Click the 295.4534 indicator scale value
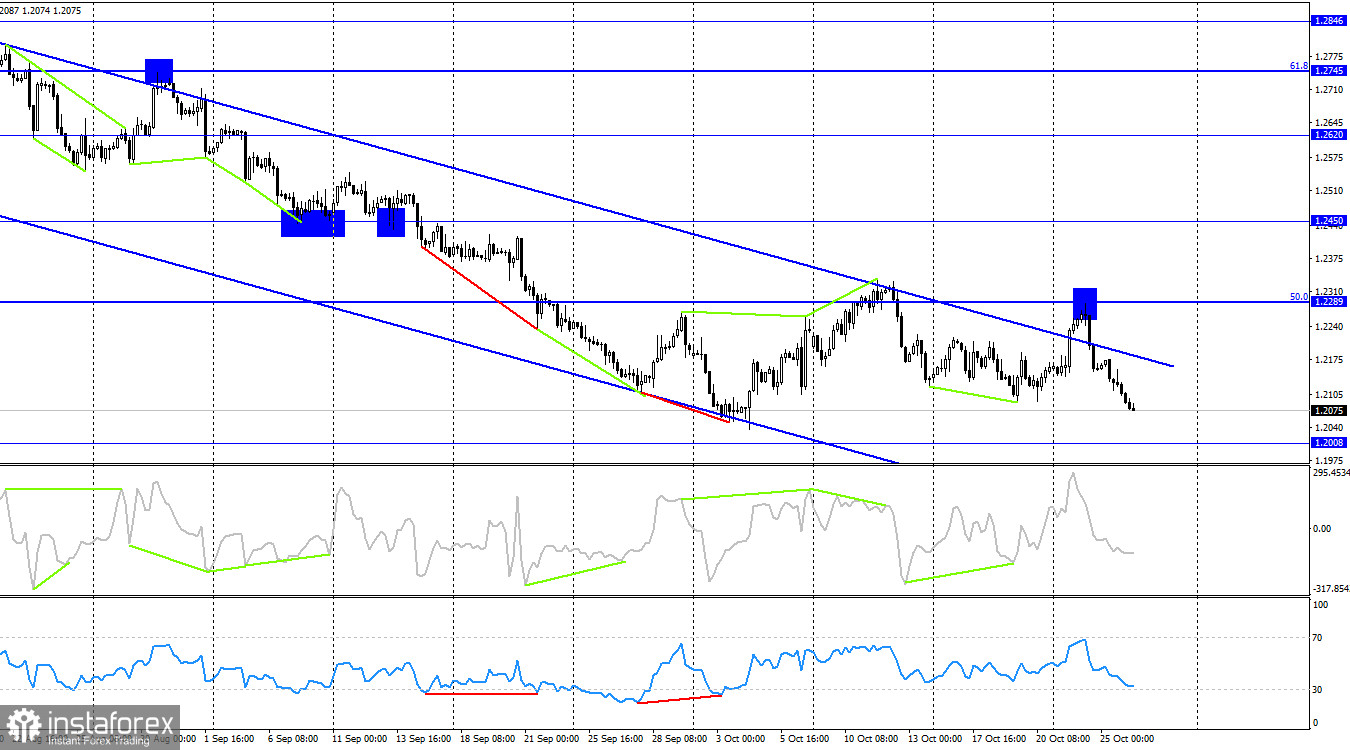 [1330, 472]
